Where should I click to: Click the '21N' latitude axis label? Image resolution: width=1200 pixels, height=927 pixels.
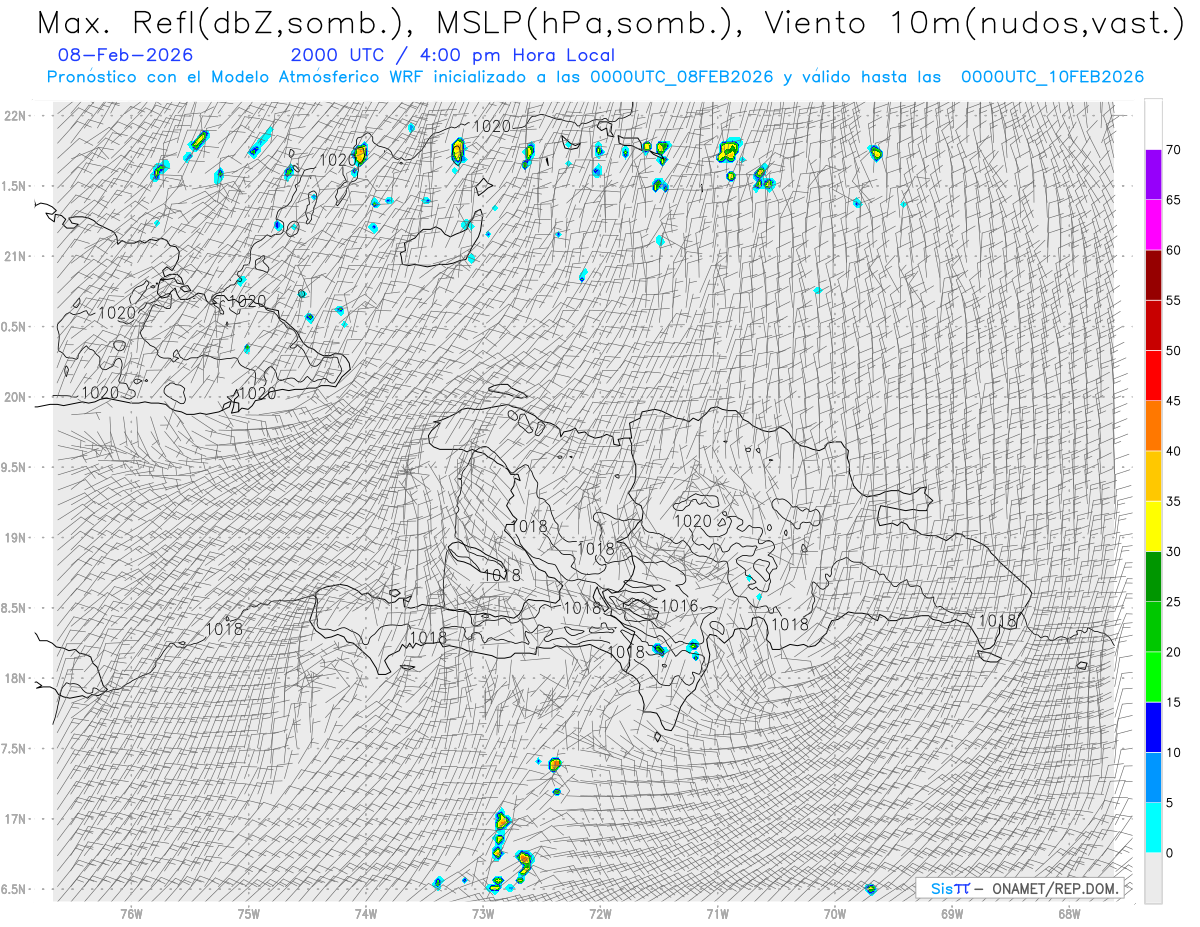click(16, 256)
